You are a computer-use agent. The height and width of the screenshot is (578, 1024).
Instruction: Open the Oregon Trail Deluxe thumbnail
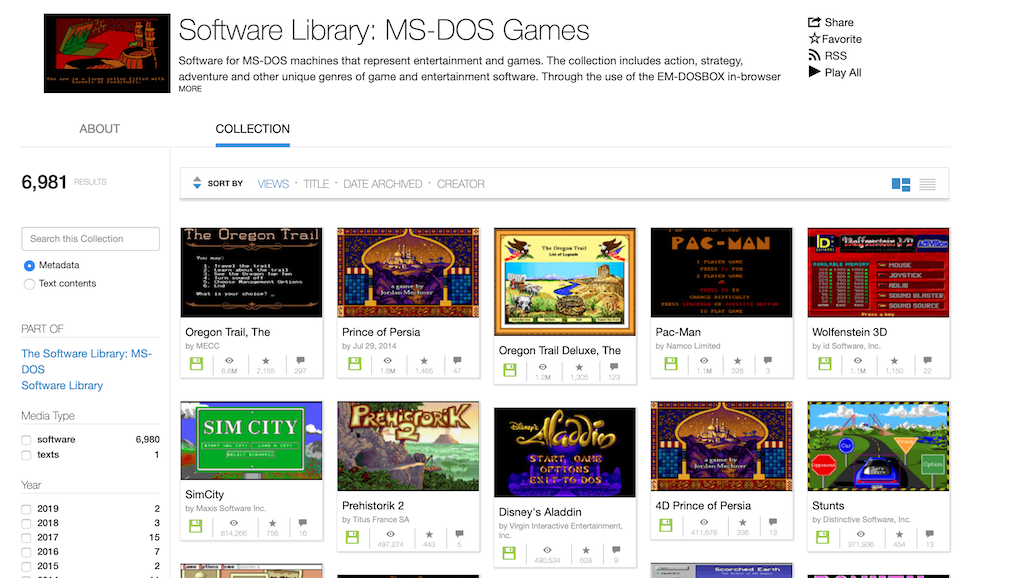565,281
